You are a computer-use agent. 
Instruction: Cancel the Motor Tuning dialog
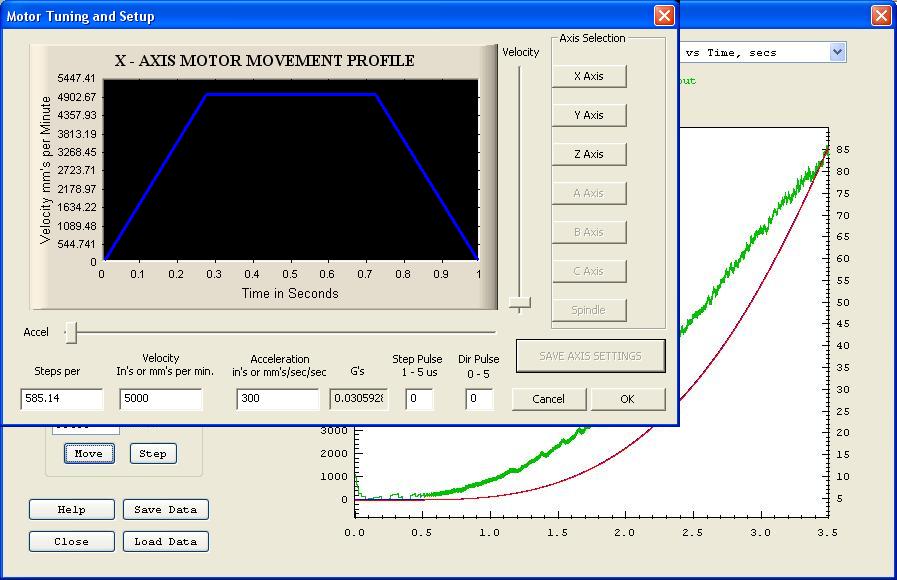coord(548,399)
